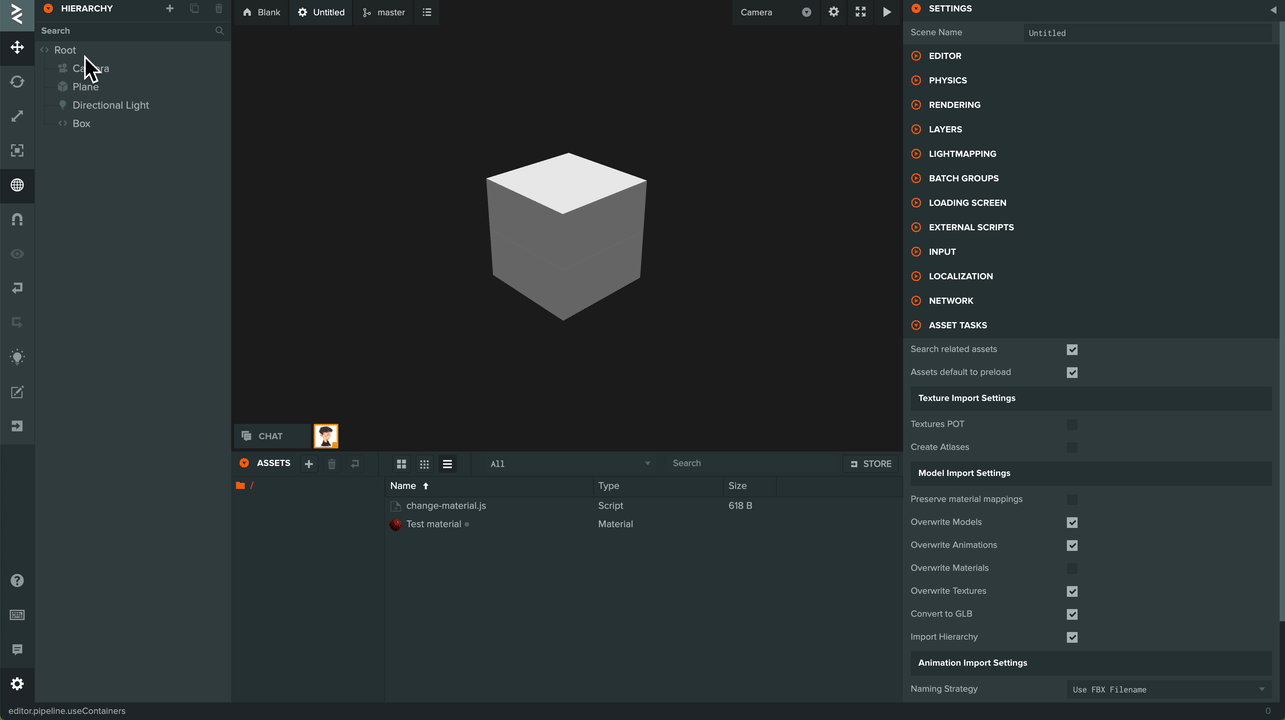Add a new entity in Hierarchy
The height and width of the screenshot is (720, 1285).
(x=170, y=9)
